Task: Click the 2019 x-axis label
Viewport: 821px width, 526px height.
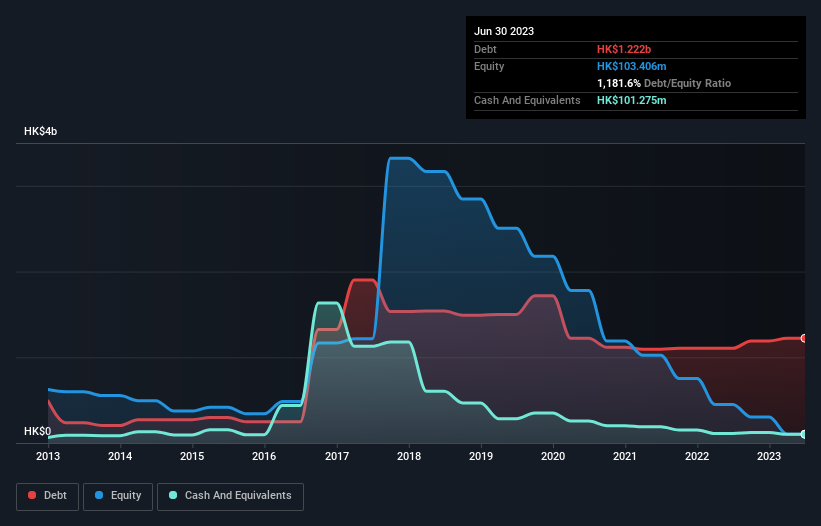Action: pos(481,456)
